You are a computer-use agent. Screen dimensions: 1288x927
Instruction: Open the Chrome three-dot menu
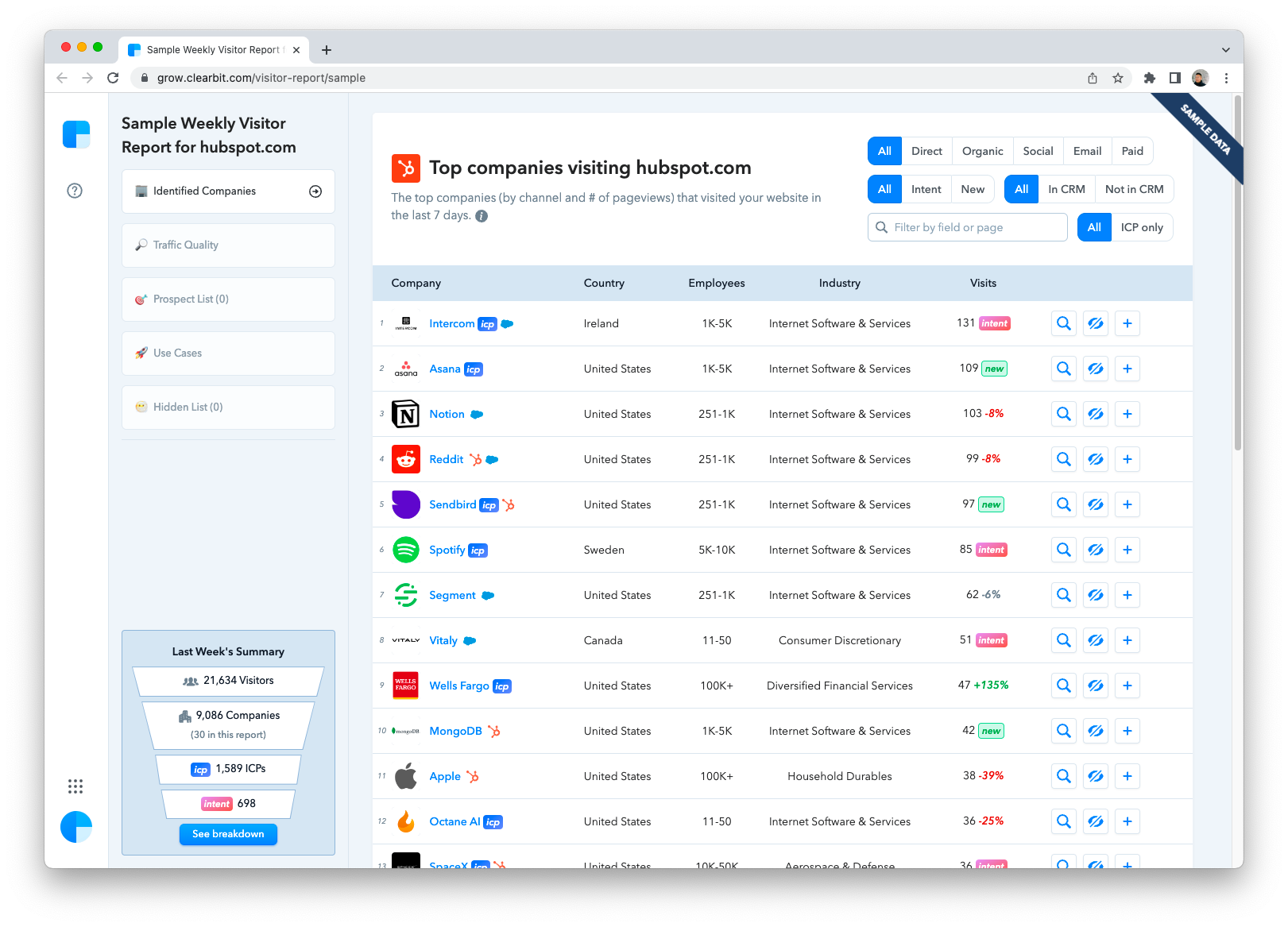pyautogui.click(x=1226, y=78)
